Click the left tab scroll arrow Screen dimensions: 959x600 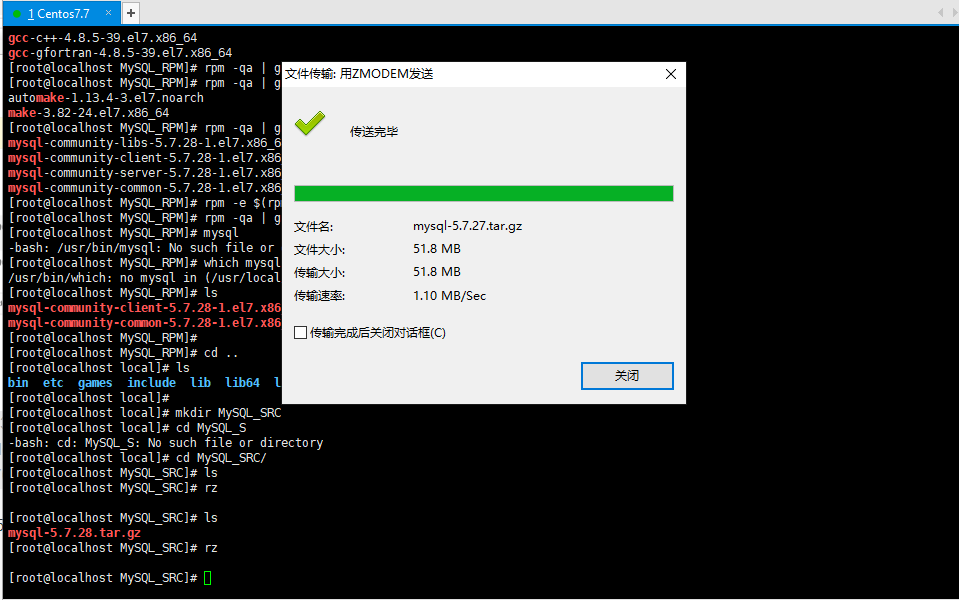[x=941, y=13]
